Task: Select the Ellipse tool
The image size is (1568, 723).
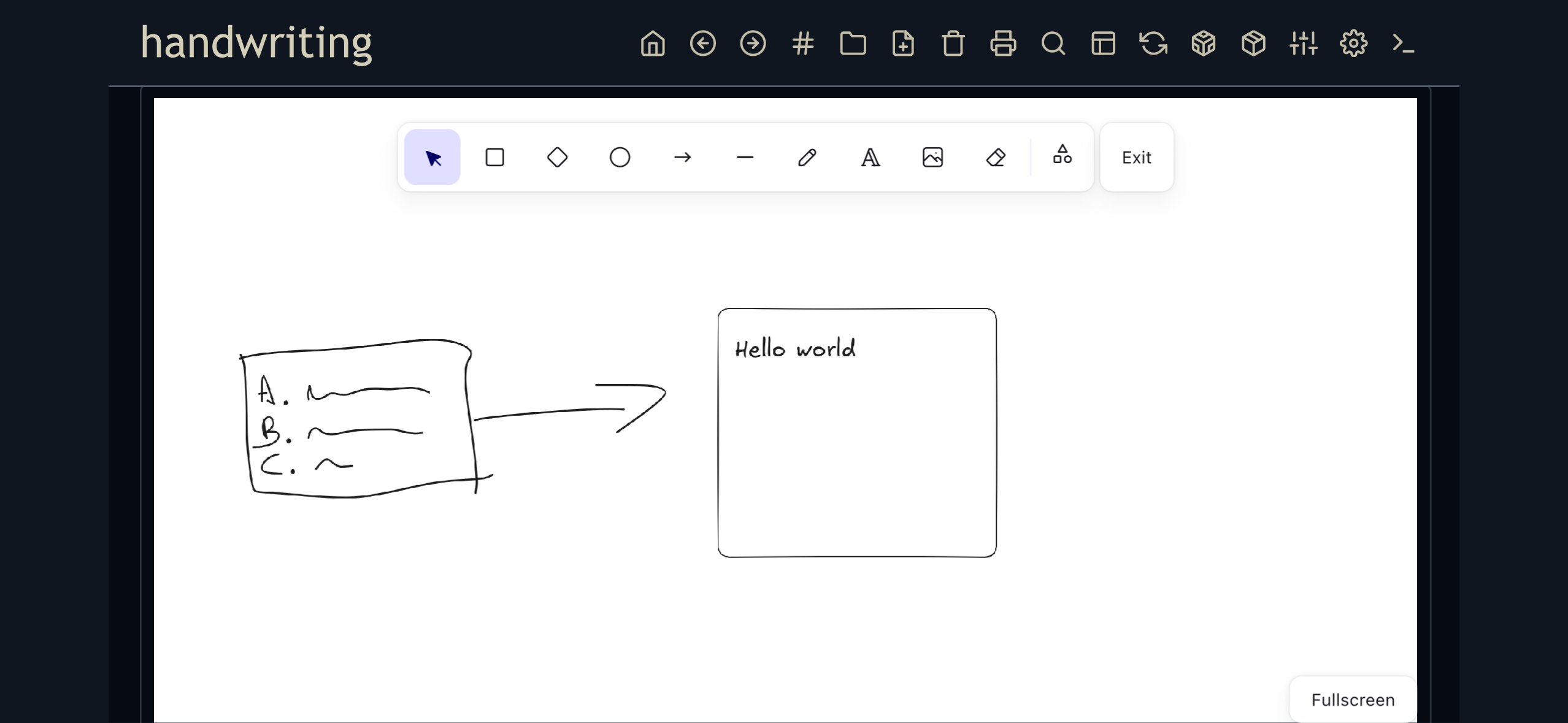Action: (620, 158)
